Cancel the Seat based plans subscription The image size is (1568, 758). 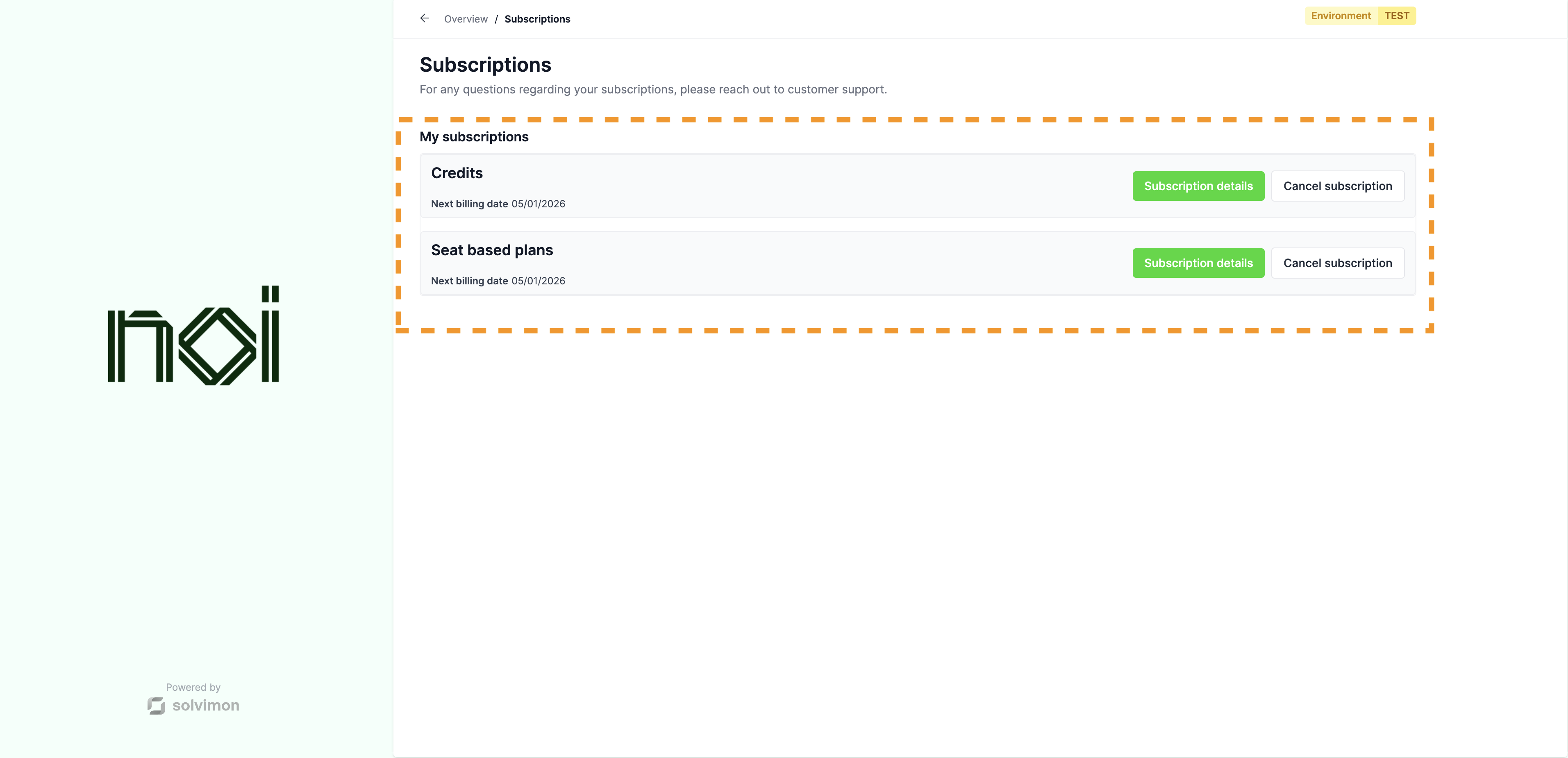pyautogui.click(x=1337, y=263)
